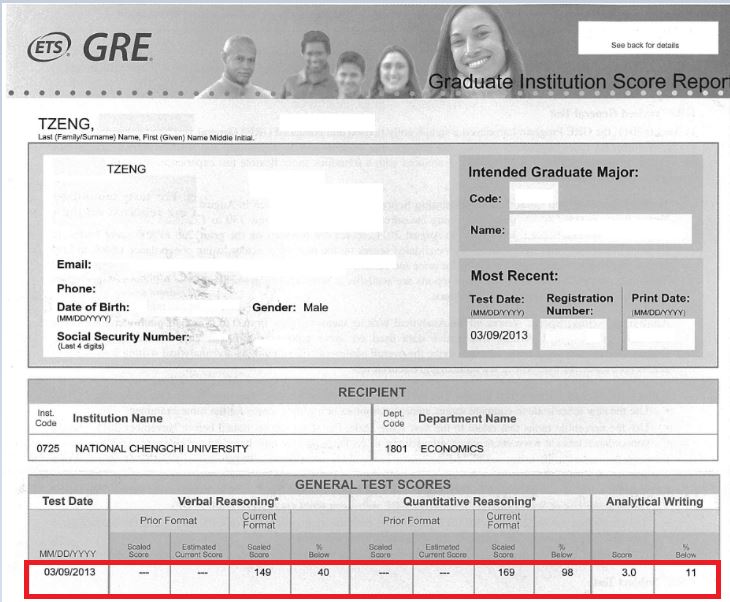Image resolution: width=730 pixels, height=602 pixels.
Task: Click the gender value 'Male'
Action: [316, 307]
